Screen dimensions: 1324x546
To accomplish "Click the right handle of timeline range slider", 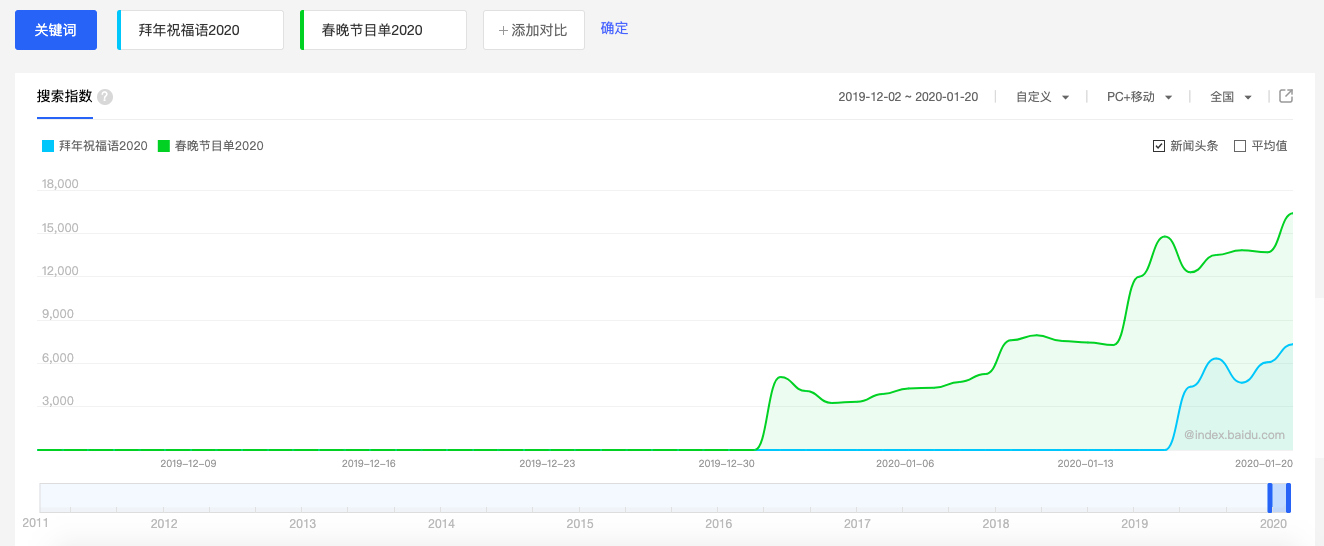I will click(1289, 497).
